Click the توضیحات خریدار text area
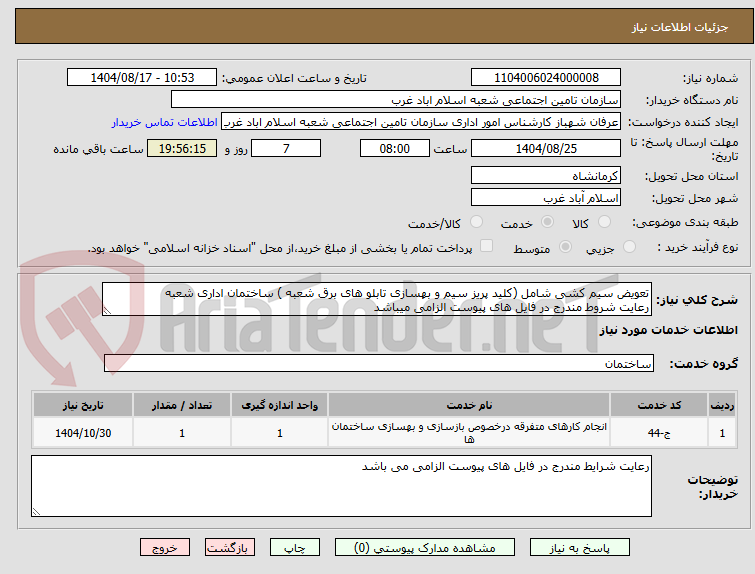The height and width of the screenshot is (574, 755). pos(341,486)
